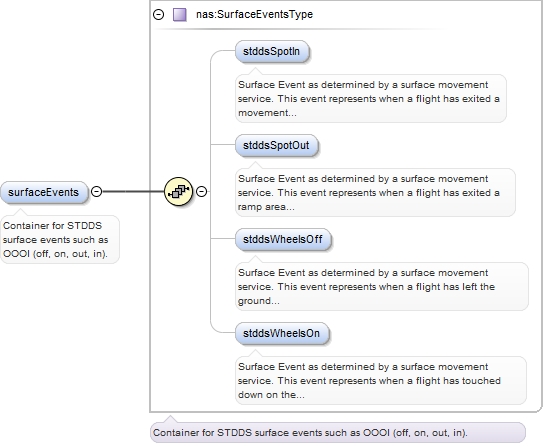Collapse the surfaceEvents element node
544x446 pixels.
96,191
